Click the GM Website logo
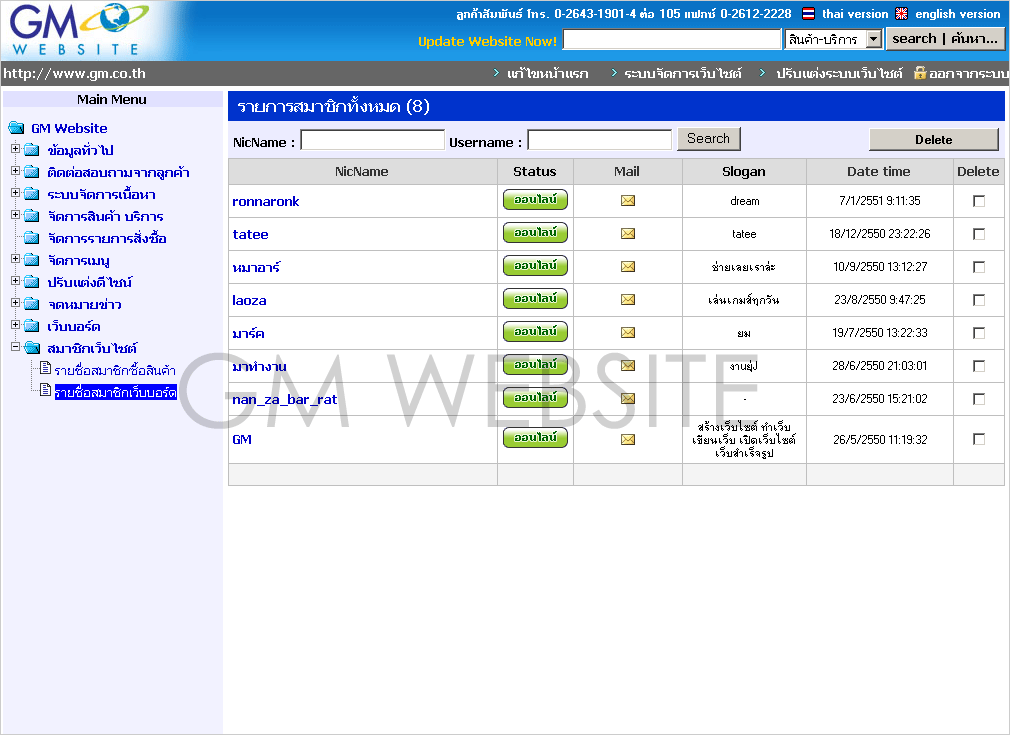This screenshot has height=735, width=1010. coord(79,30)
